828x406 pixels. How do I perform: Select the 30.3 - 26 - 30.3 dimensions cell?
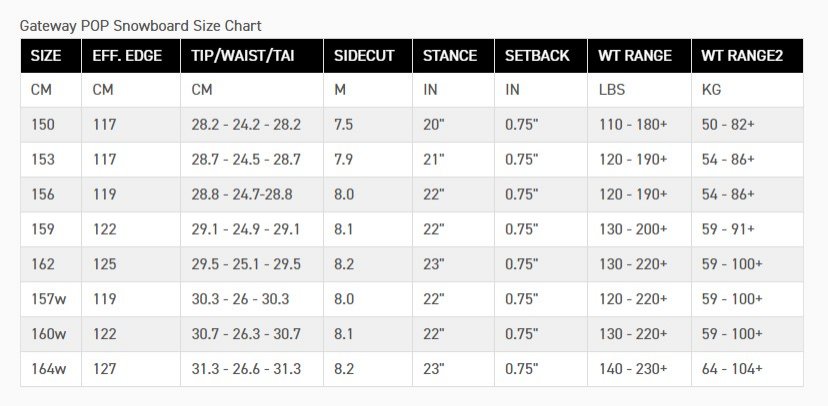252,299
